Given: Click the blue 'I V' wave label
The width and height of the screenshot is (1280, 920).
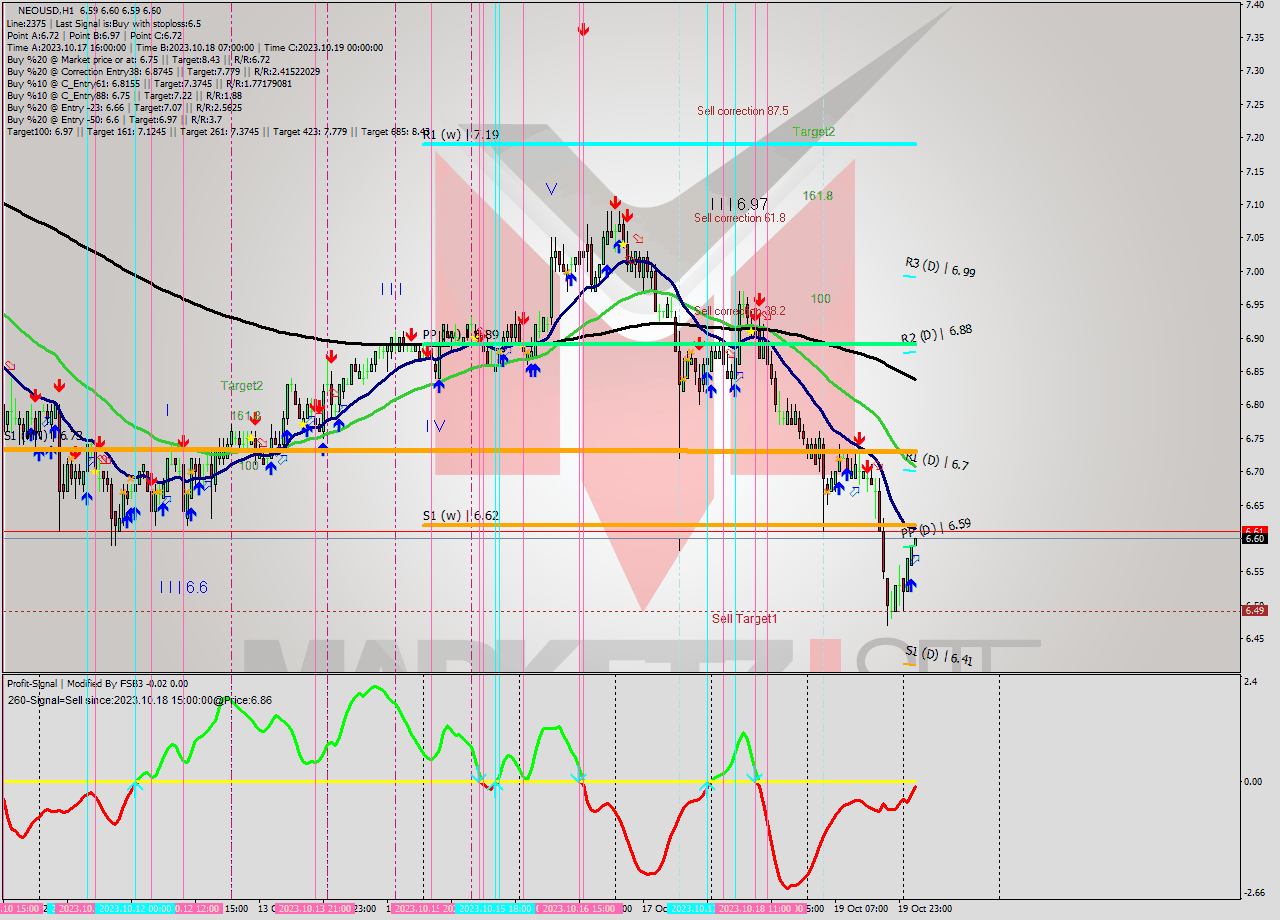Looking at the screenshot, I should click(x=435, y=426).
